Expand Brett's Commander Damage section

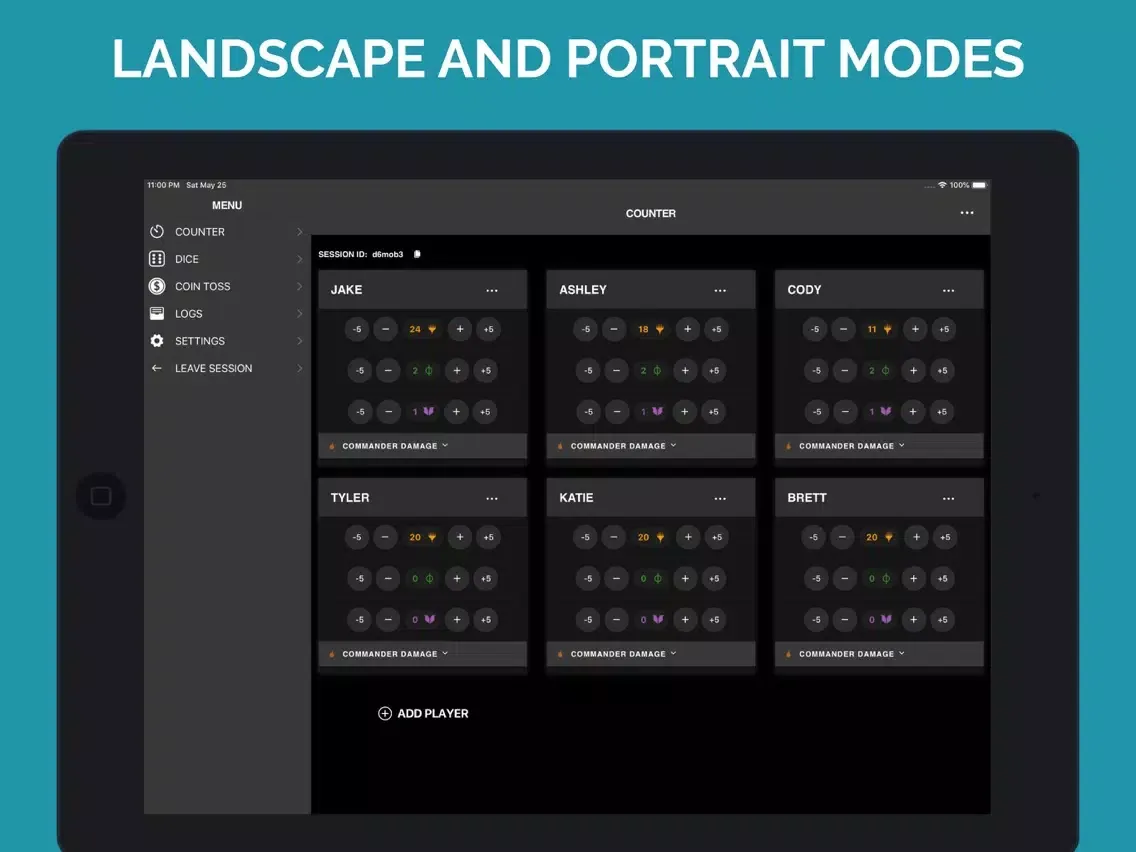pos(851,654)
